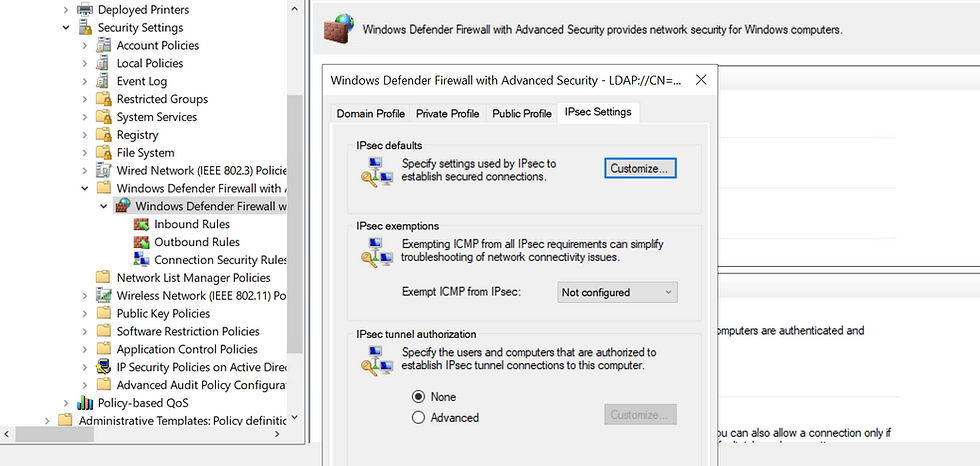Open the Exempt ICMP from IPsec dropdown

(x=617, y=292)
